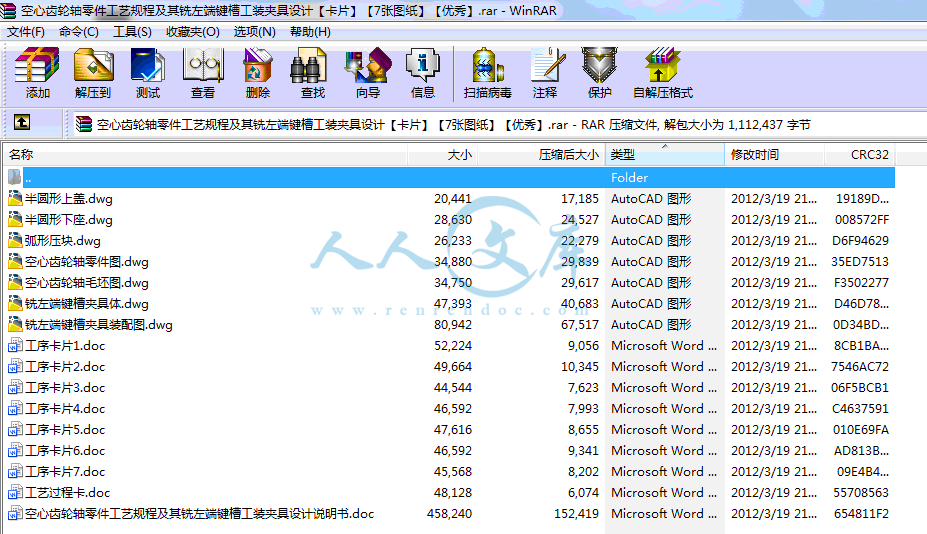Viewport: 927px width, 534px height.
Task: Click the Word icon of 工序卡片4.doc
Action: click(x=15, y=408)
